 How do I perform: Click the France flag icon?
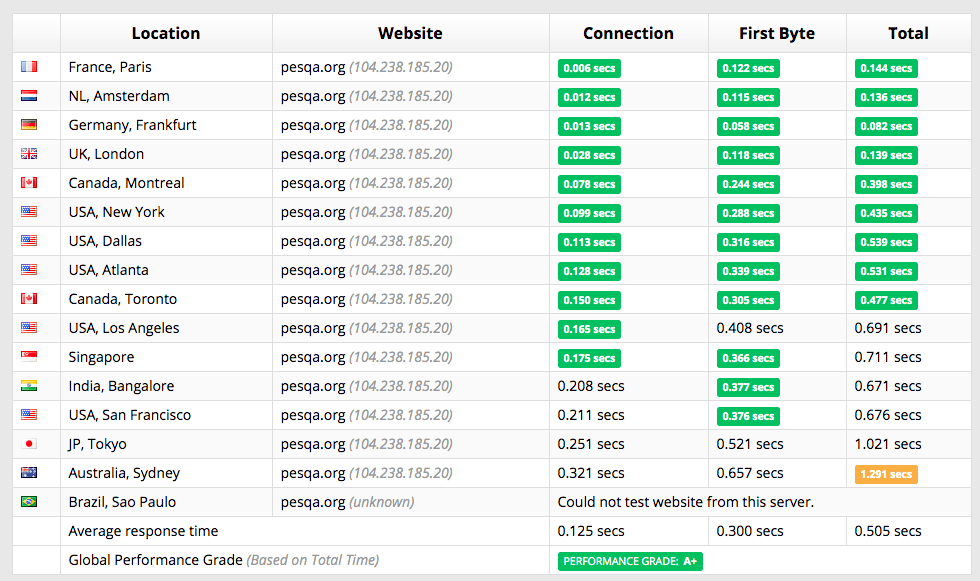pyautogui.click(x=29, y=66)
